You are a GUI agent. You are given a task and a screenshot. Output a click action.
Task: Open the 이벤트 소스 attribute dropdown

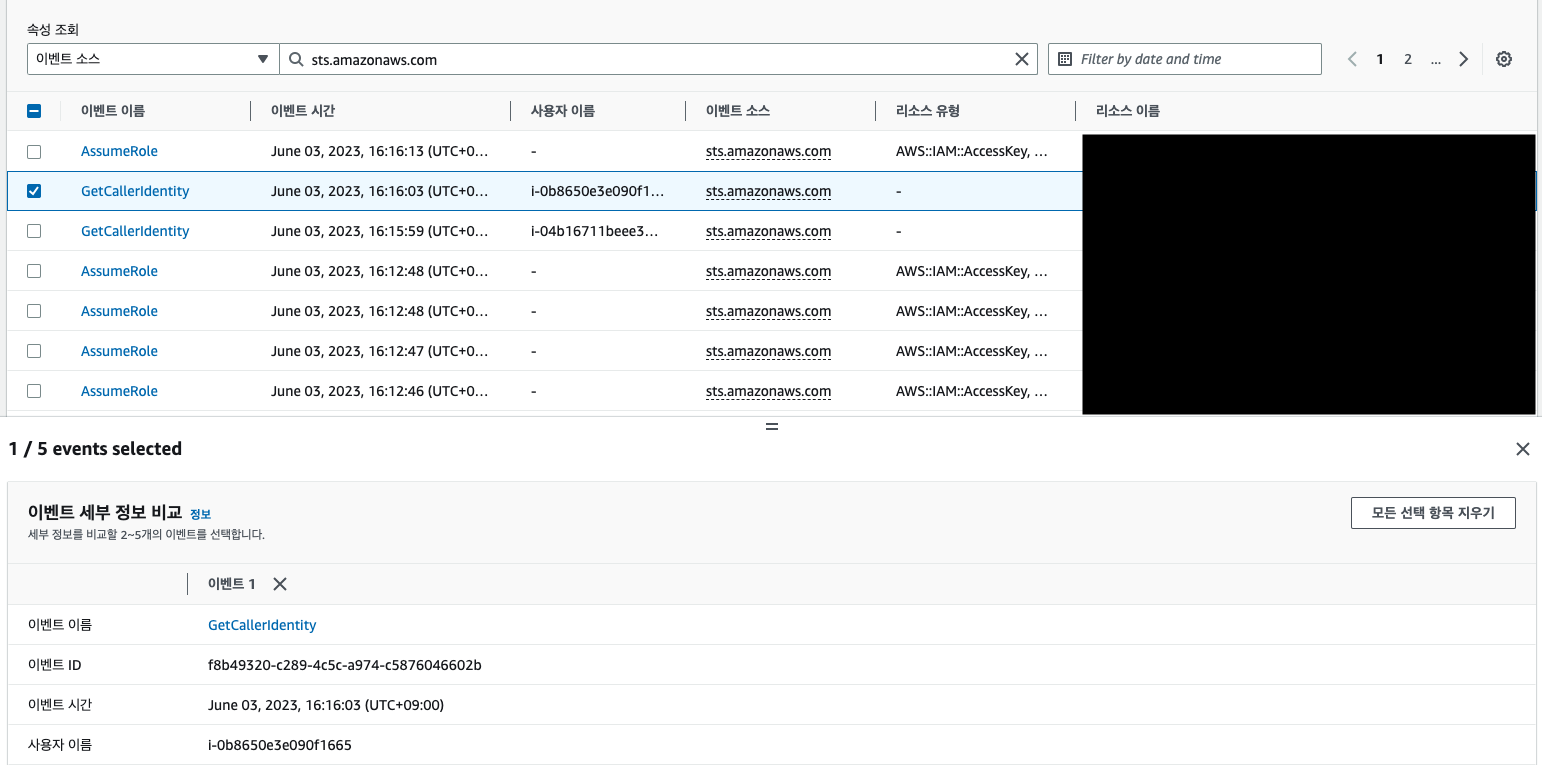click(153, 59)
